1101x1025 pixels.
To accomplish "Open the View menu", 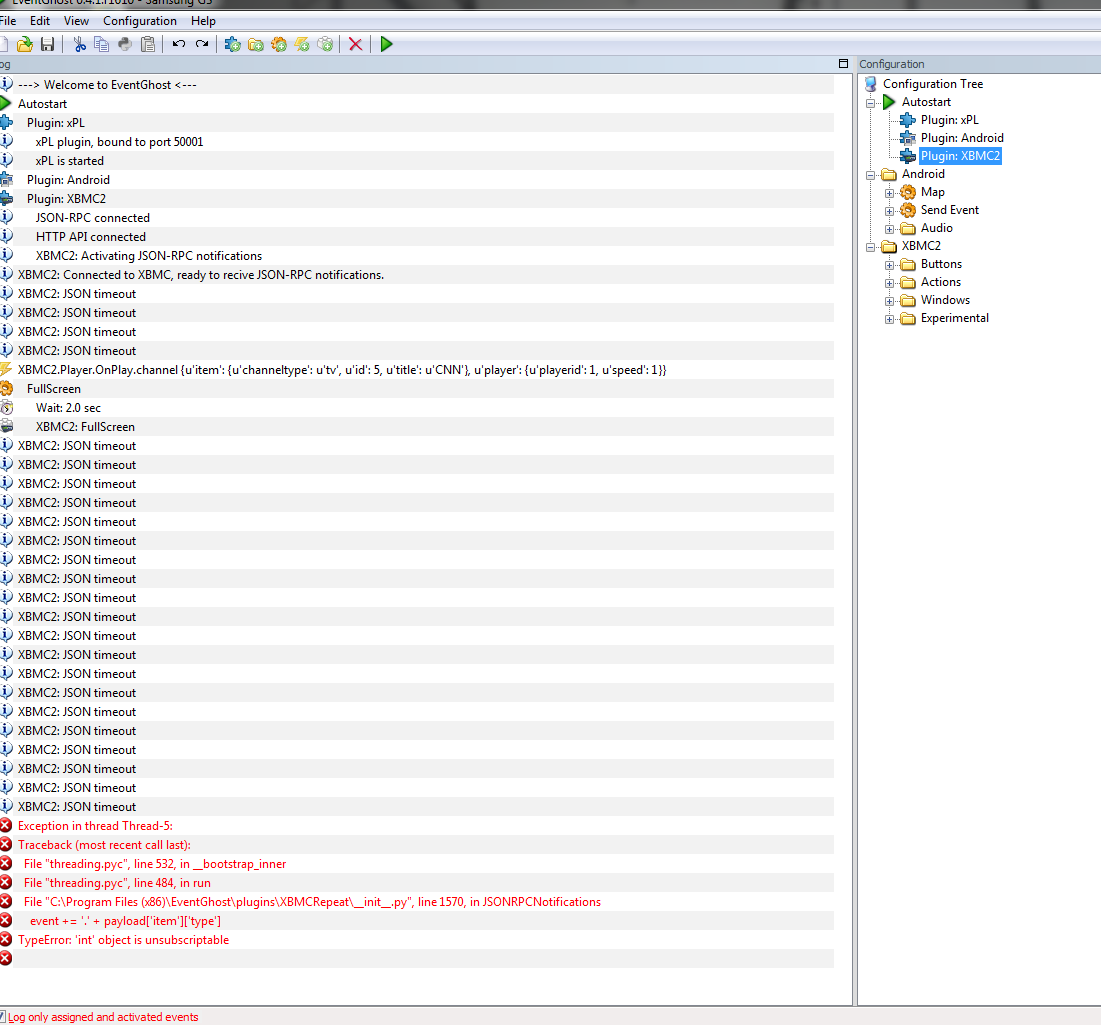I will 77,21.
